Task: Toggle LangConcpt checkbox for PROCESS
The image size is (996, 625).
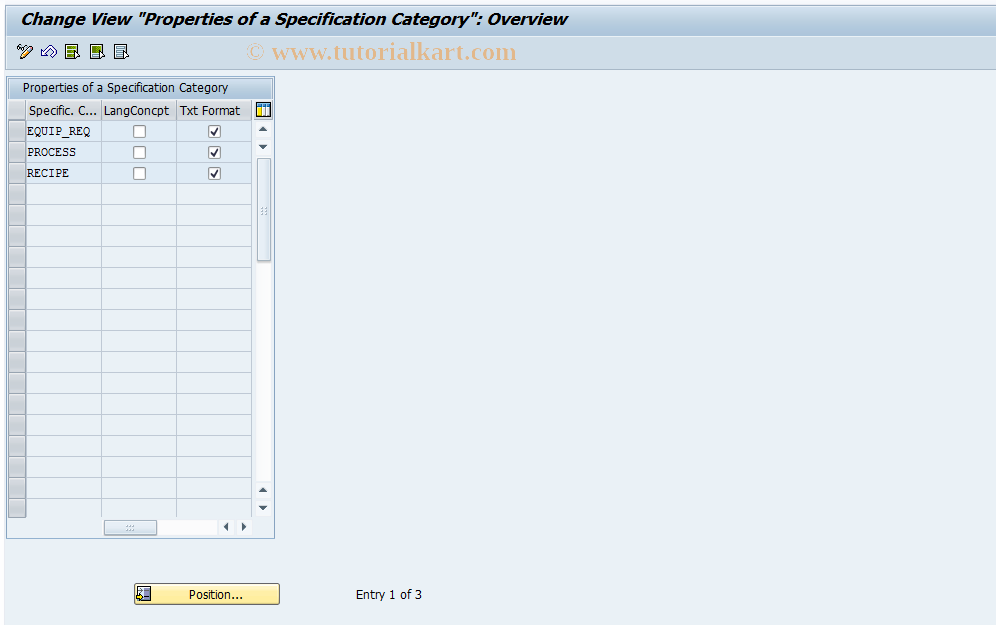Action: click(139, 152)
